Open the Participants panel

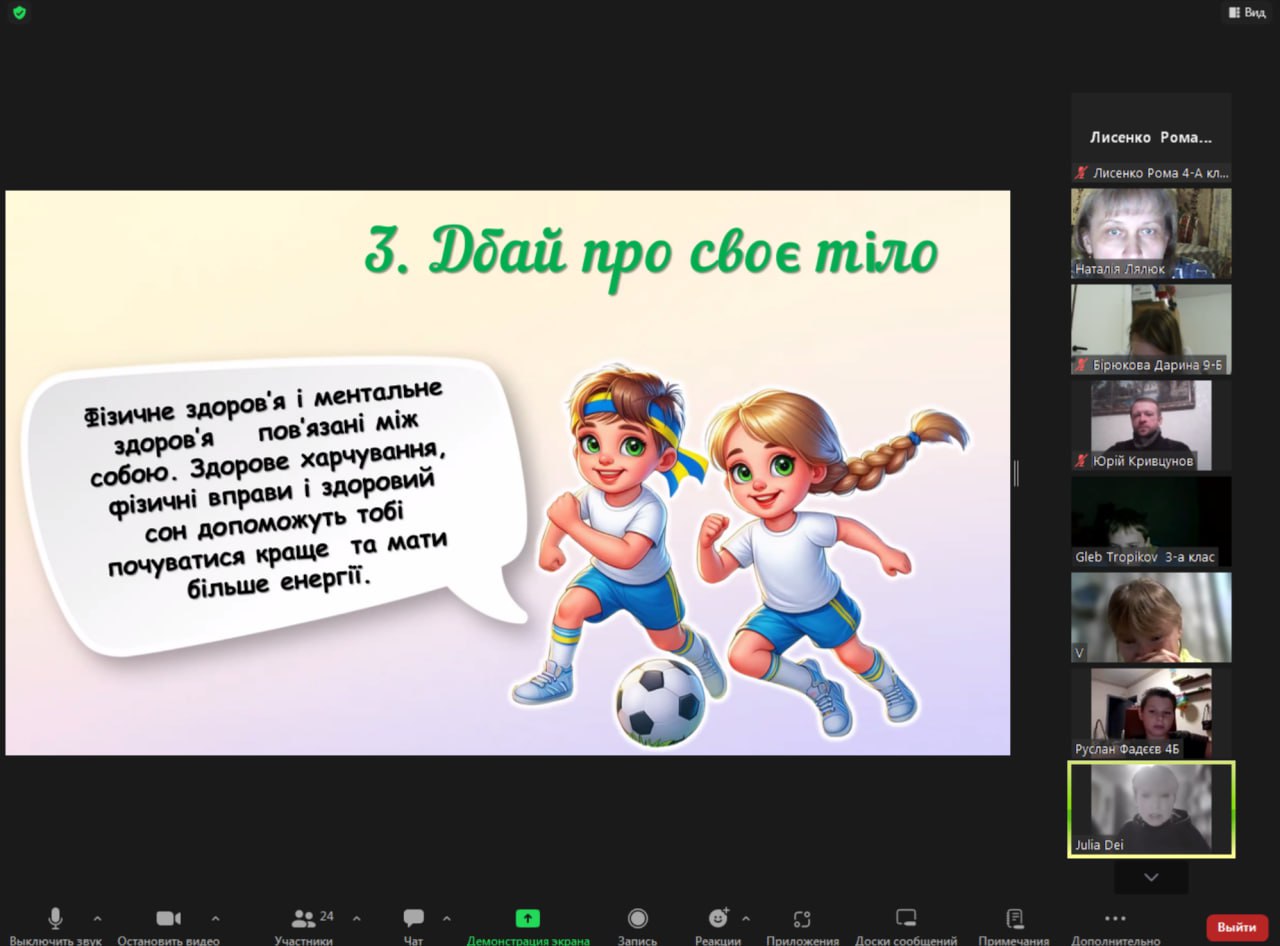[x=304, y=919]
